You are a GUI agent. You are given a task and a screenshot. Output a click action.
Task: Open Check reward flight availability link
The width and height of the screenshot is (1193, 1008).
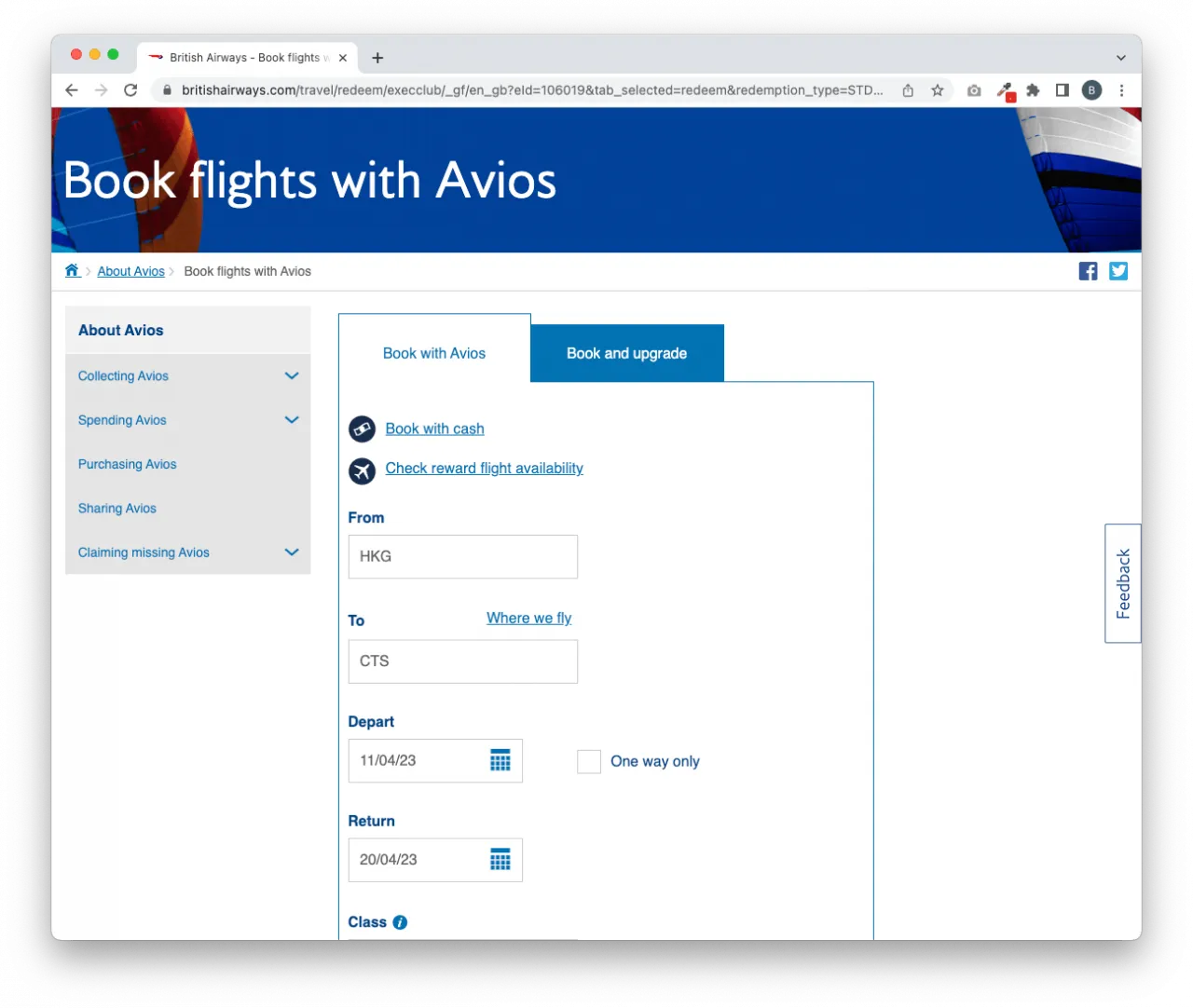pos(484,468)
